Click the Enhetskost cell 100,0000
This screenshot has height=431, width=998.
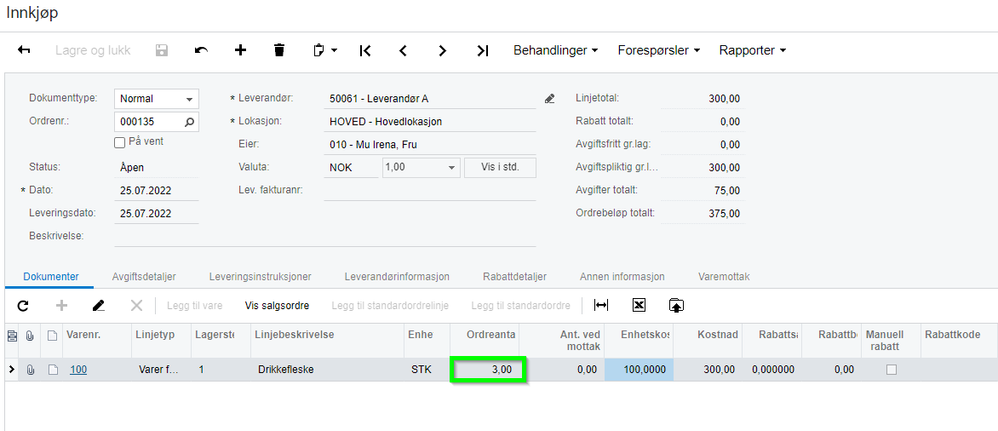tap(639, 369)
